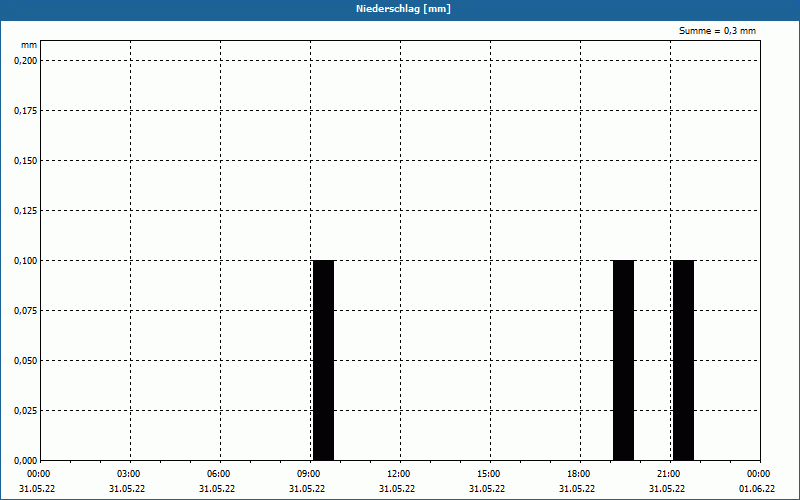Click the 0,025 y-axis value
This screenshot has height=500, width=800.
tap(26, 411)
